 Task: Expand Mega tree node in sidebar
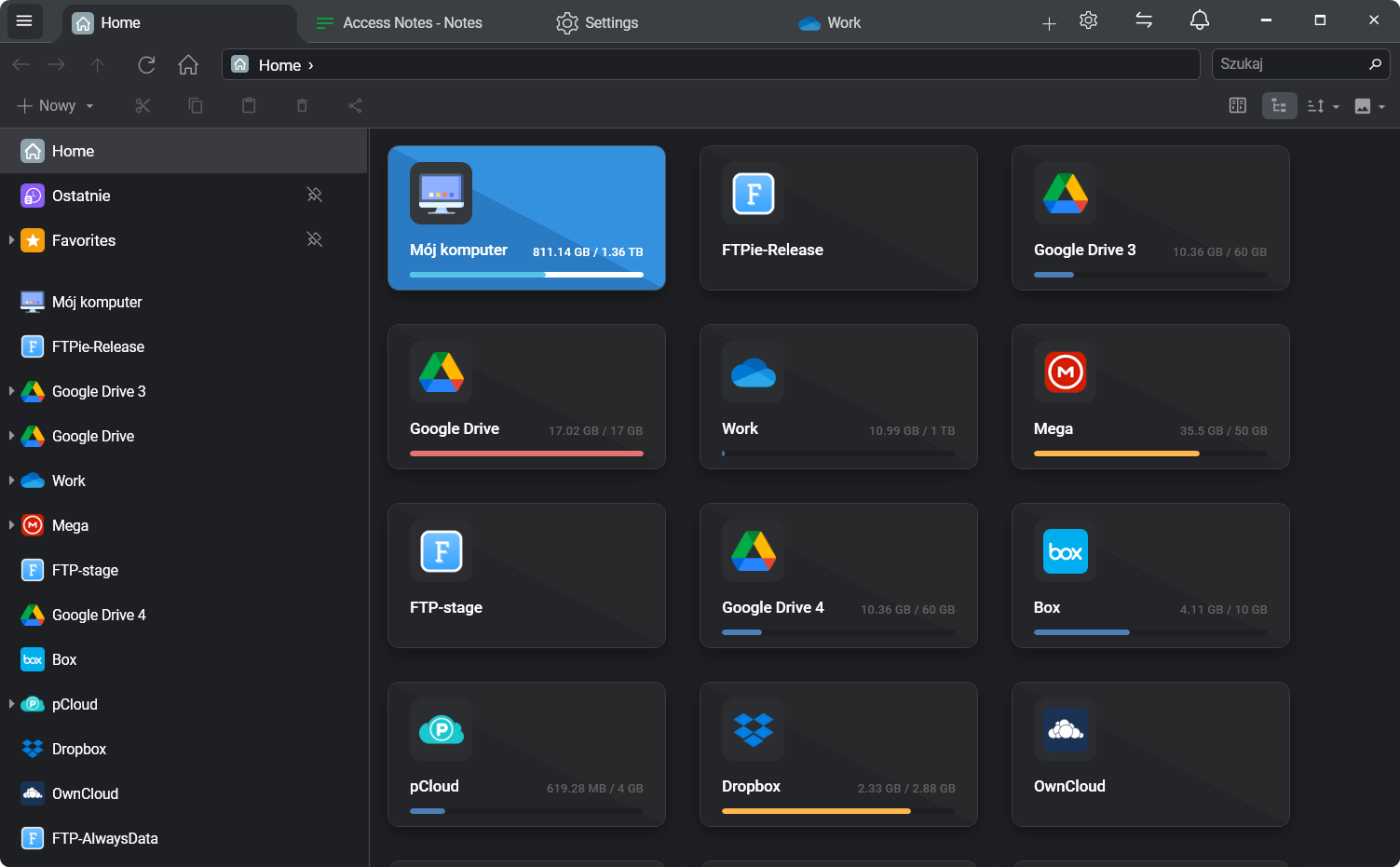pos(11,525)
